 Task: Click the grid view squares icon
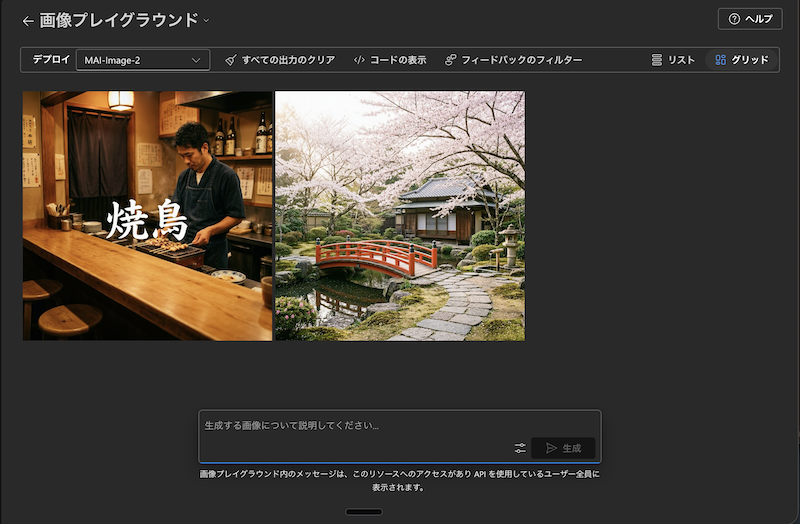click(x=720, y=60)
